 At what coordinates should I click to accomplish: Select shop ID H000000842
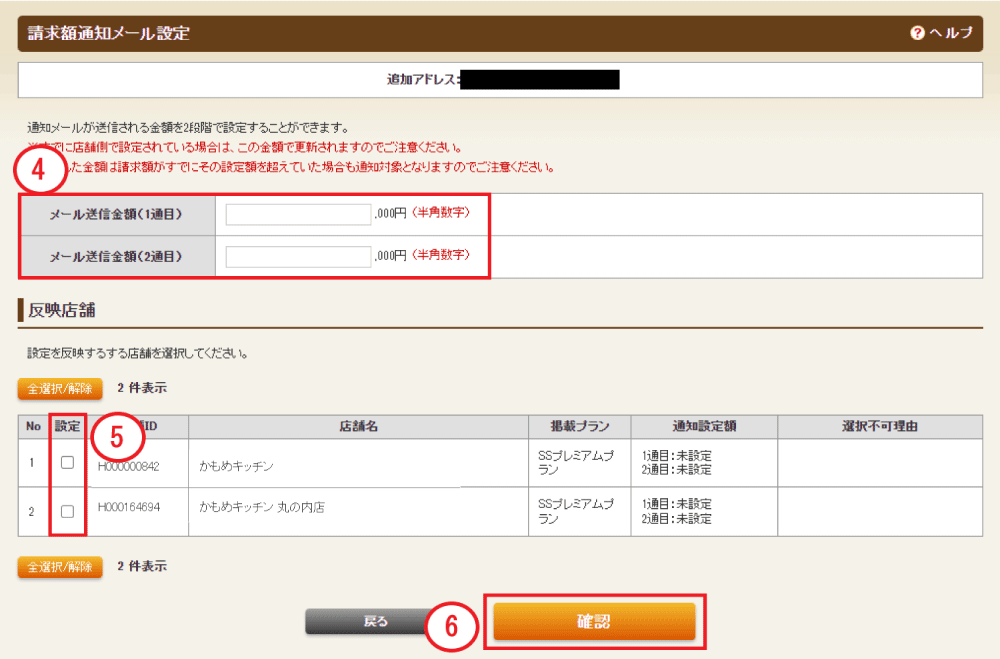[128, 466]
